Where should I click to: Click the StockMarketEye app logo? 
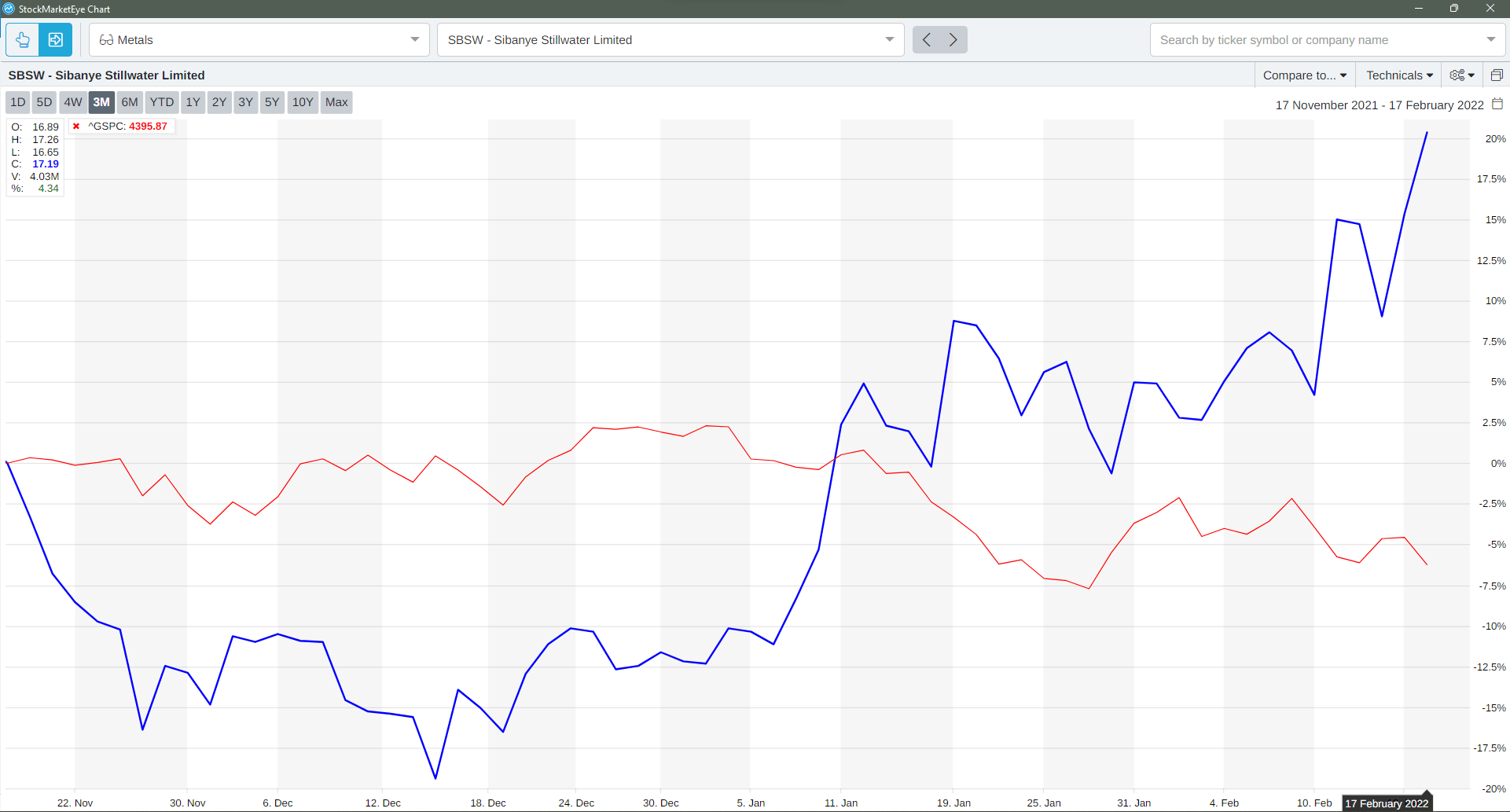pyautogui.click(x=9, y=9)
